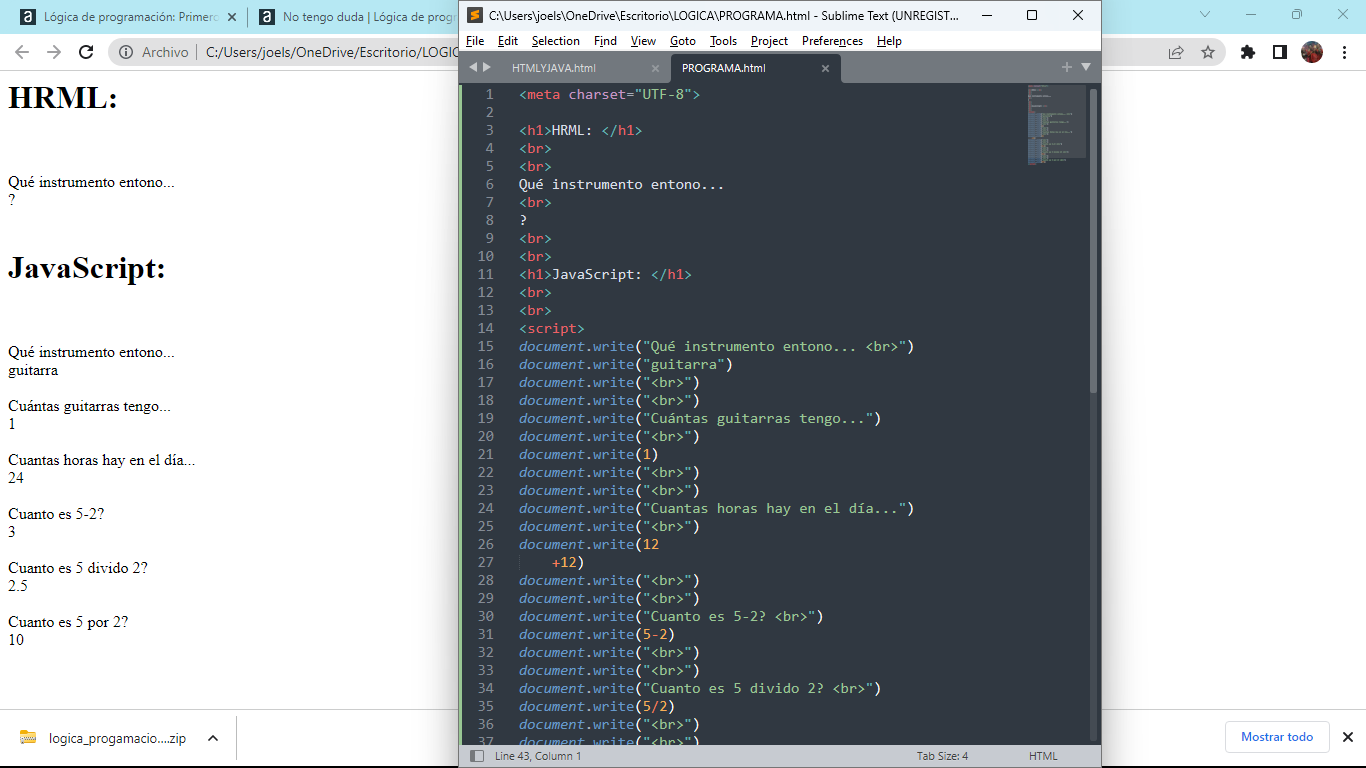This screenshot has width=1366, height=768.
Task: Click the Archivo site info icon
Action: point(126,52)
